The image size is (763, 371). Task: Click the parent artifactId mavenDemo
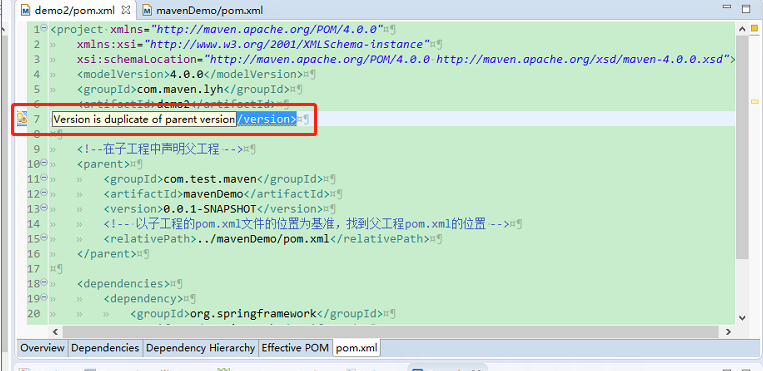pyautogui.click(x=213, y=194)
